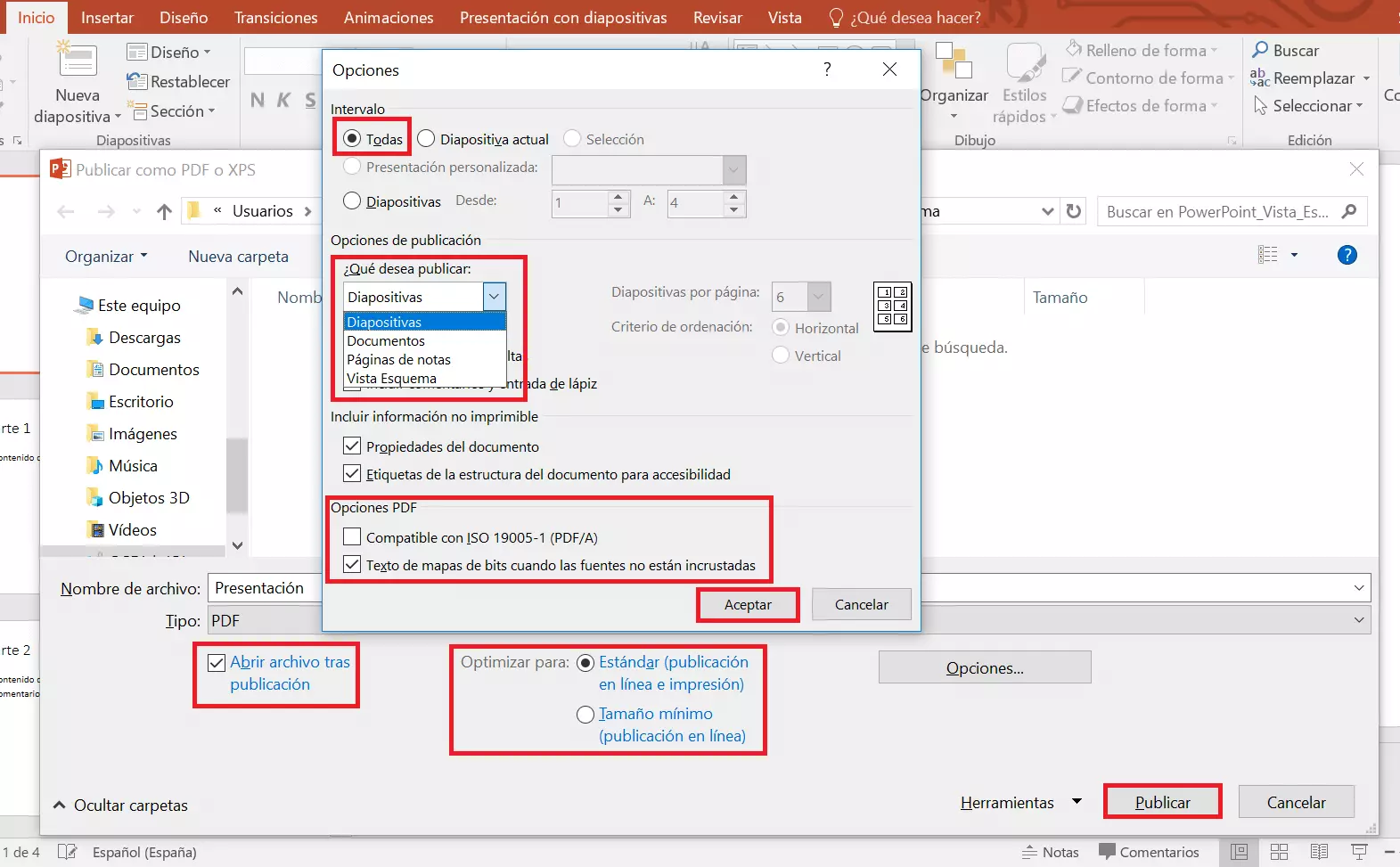The image size is (1400, 867).
Task: Click the Publicar button
Action: [1162, 802]
